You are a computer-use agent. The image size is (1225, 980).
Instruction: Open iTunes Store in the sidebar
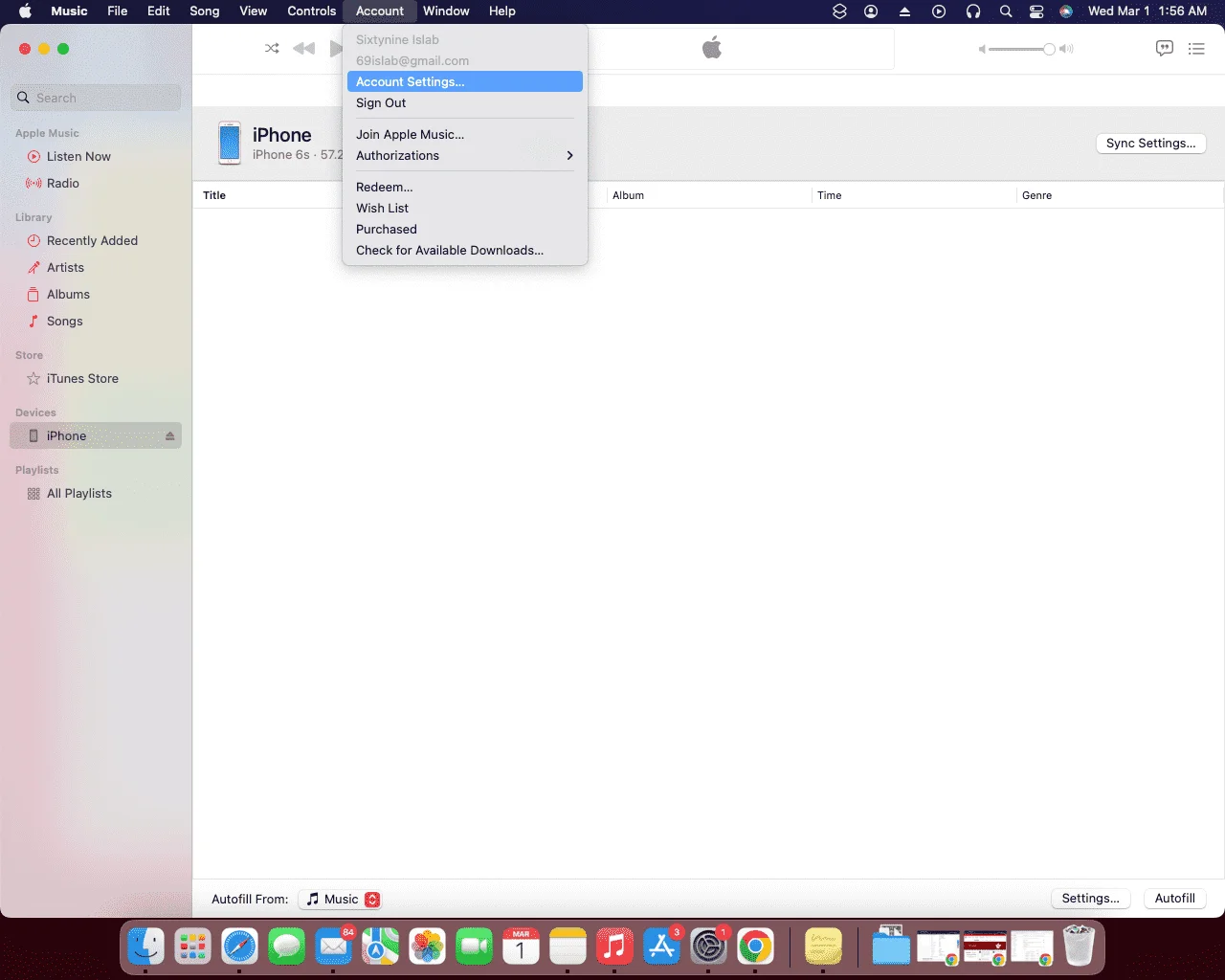pyautogui.click(x=96, y=378)
